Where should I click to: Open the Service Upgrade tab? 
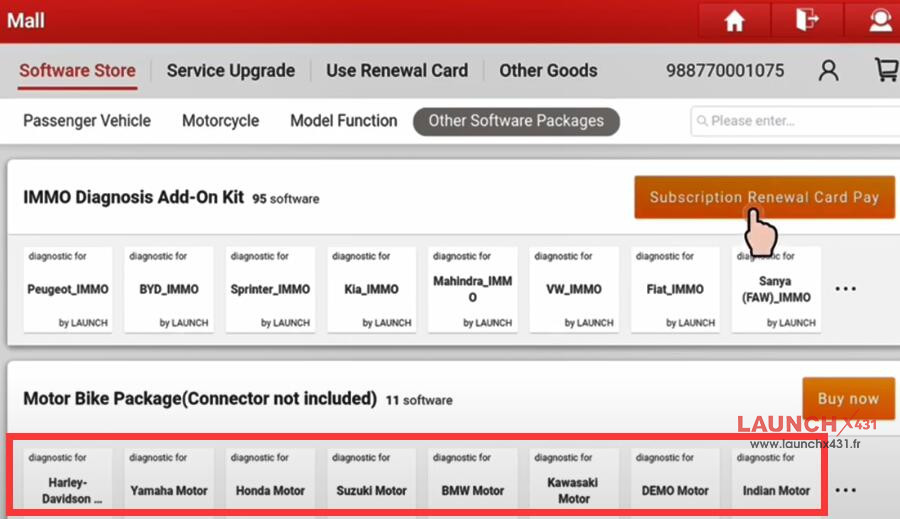click(x=231, y=71)
